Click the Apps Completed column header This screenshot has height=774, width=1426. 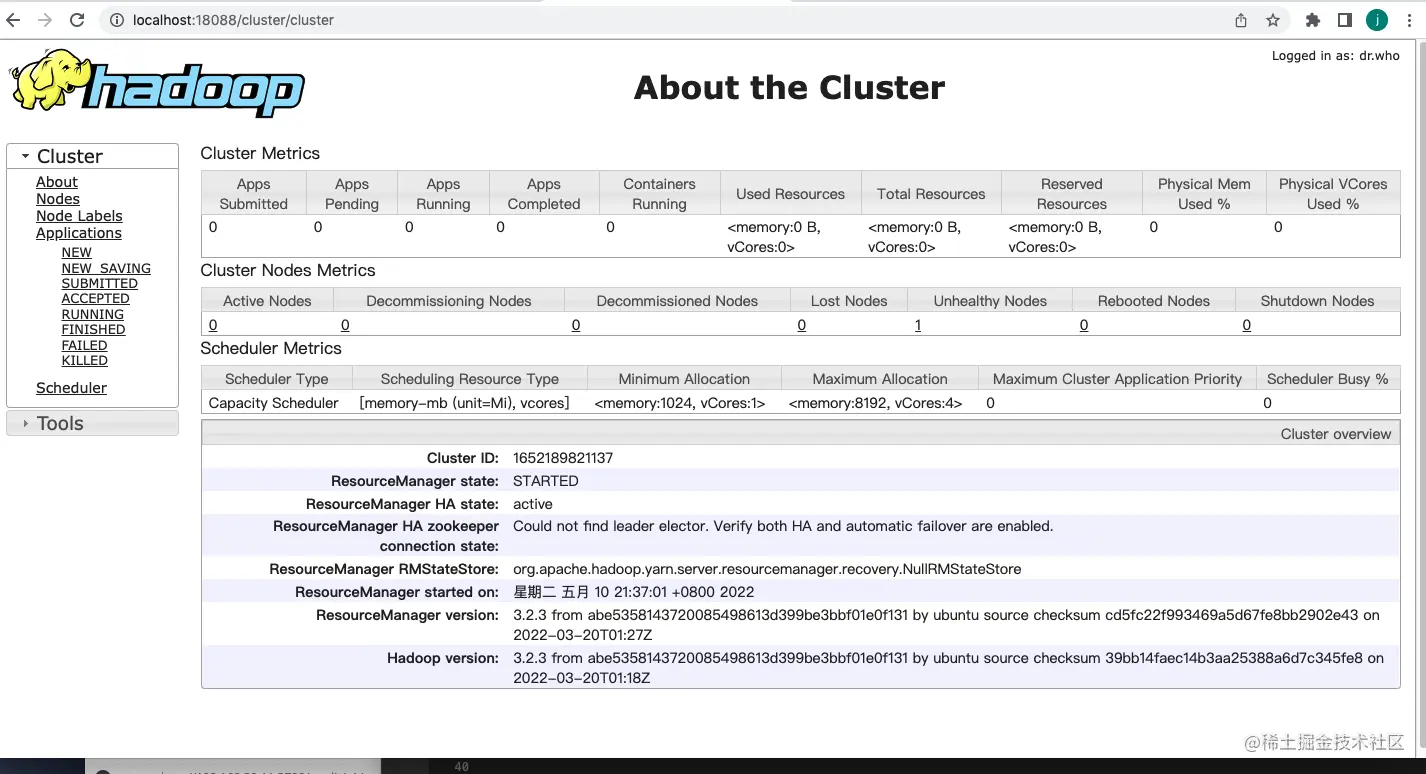coord(544,194)
